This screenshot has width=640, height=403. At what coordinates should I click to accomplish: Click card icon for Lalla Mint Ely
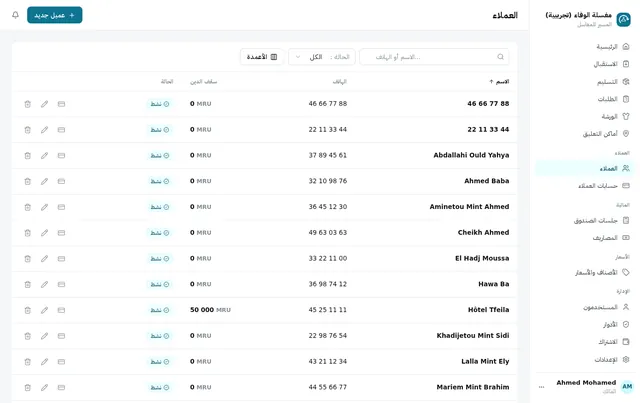click(61, 362)
